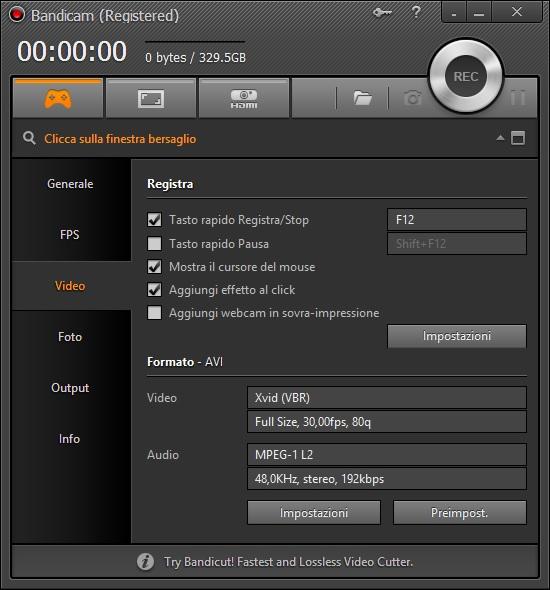Open the Preimpost. presets button
The width and height of the screenshot is (550, 590).
pos(460,512)
